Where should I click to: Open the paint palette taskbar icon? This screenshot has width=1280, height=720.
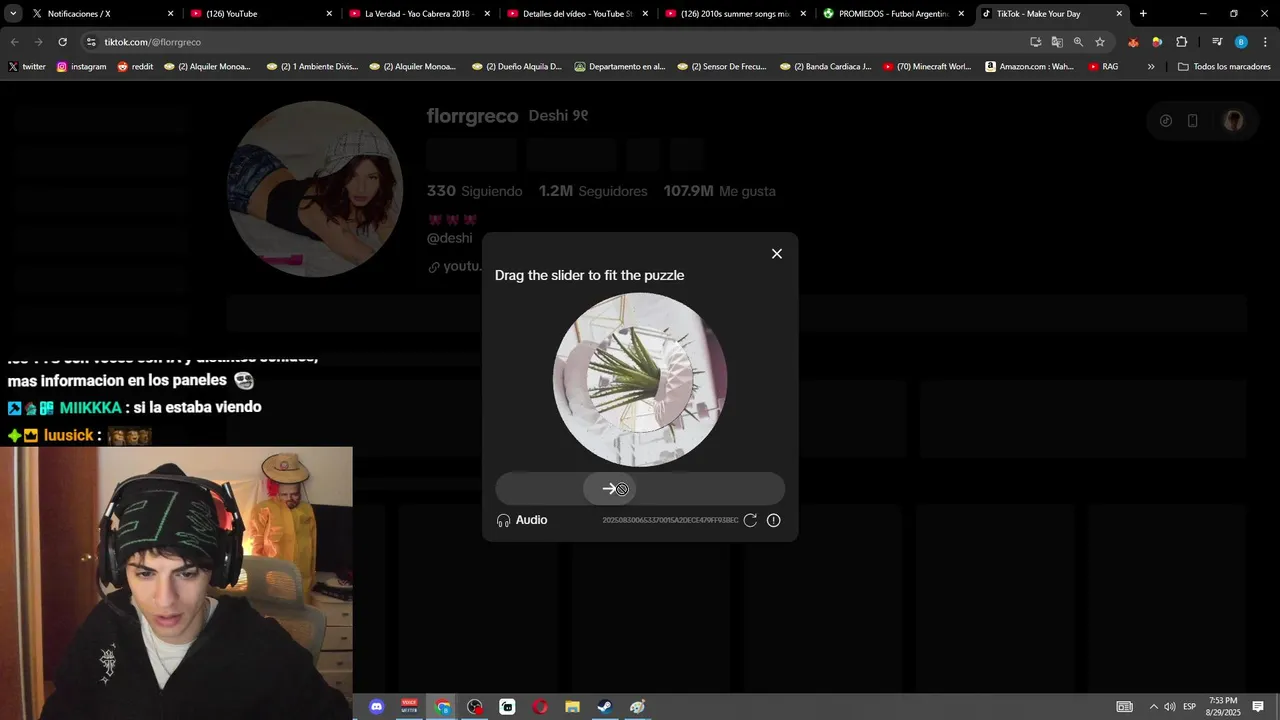point(637,707)
